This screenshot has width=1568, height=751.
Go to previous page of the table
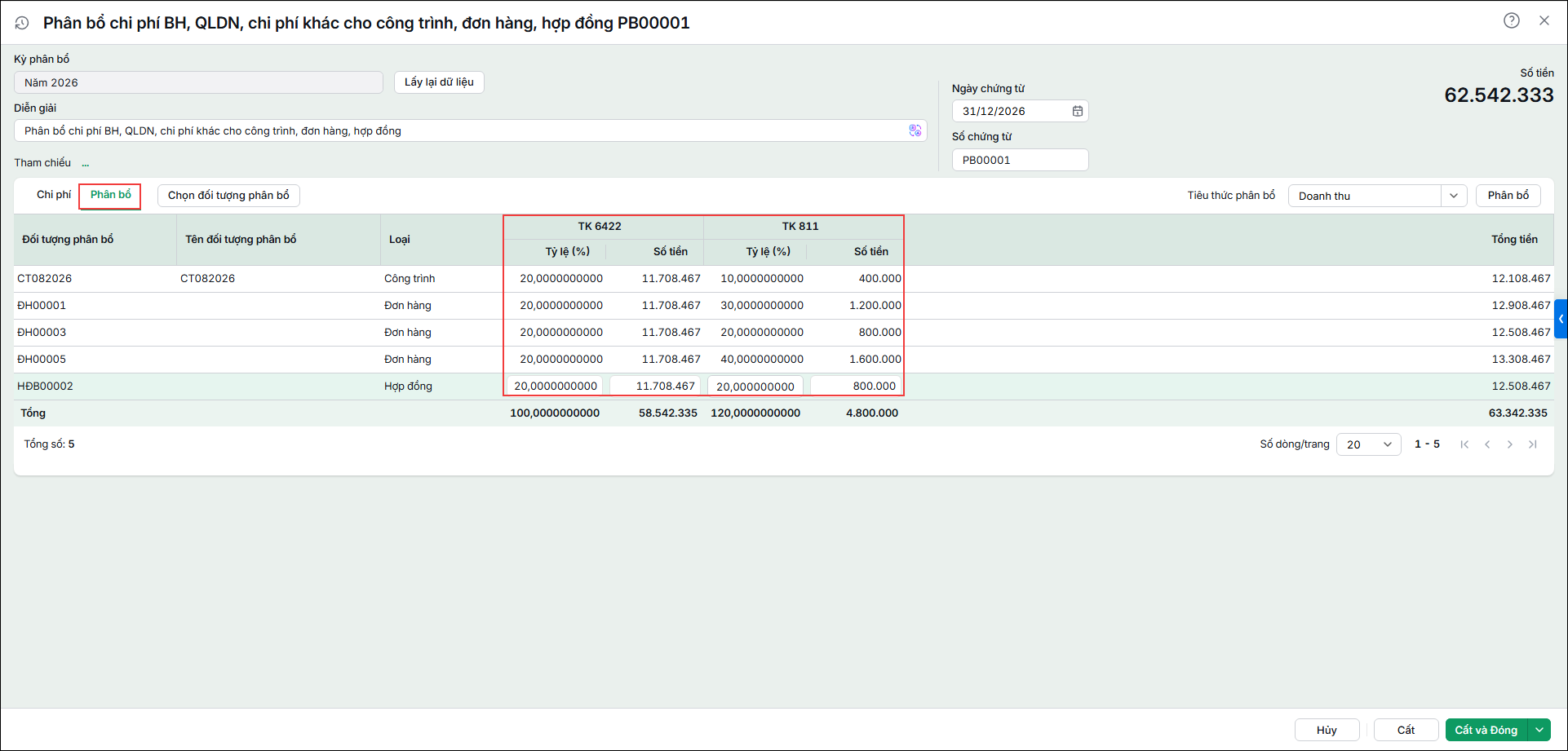(1487, 444)
